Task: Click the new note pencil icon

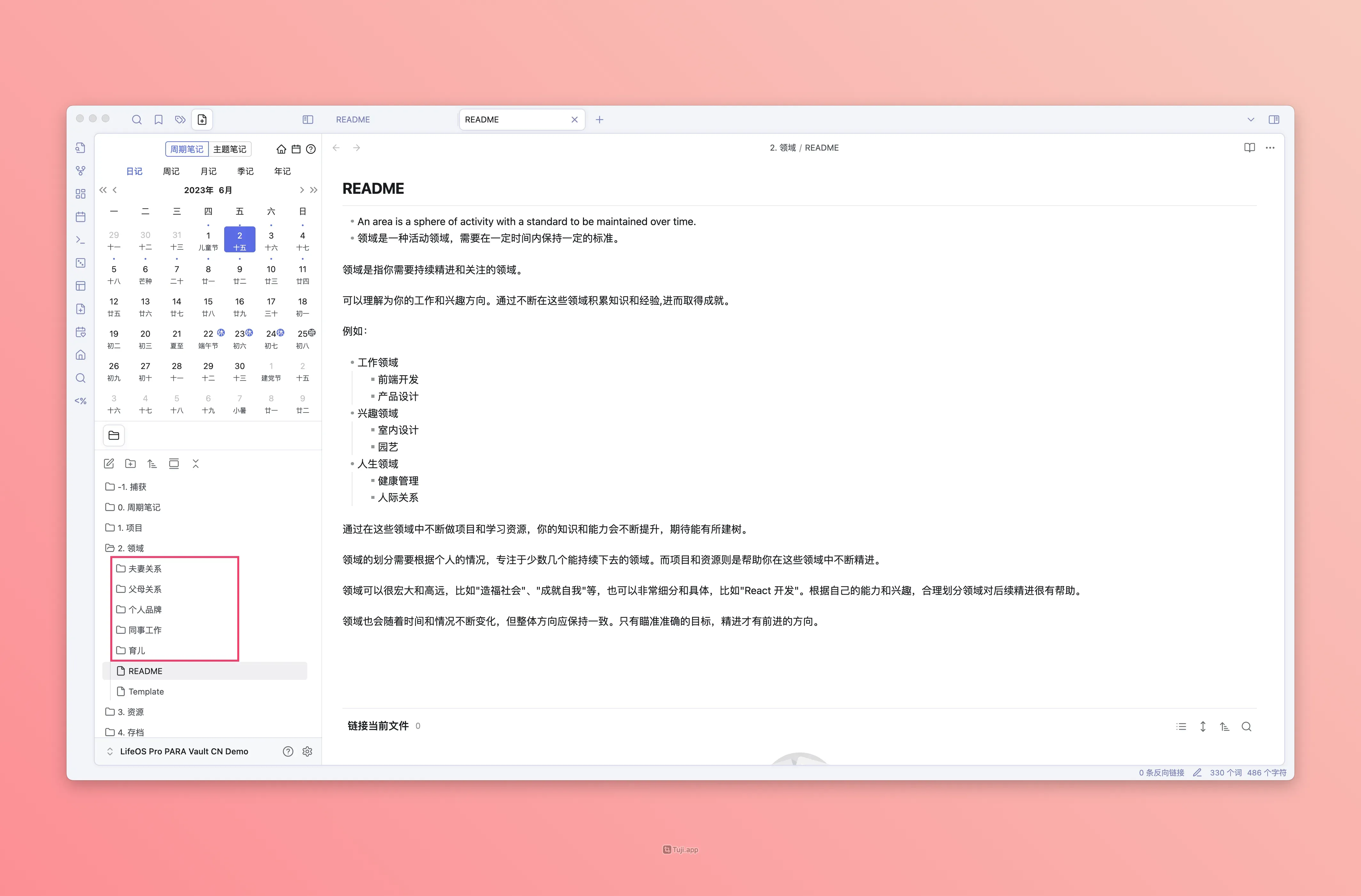Action: pos(109,464)
